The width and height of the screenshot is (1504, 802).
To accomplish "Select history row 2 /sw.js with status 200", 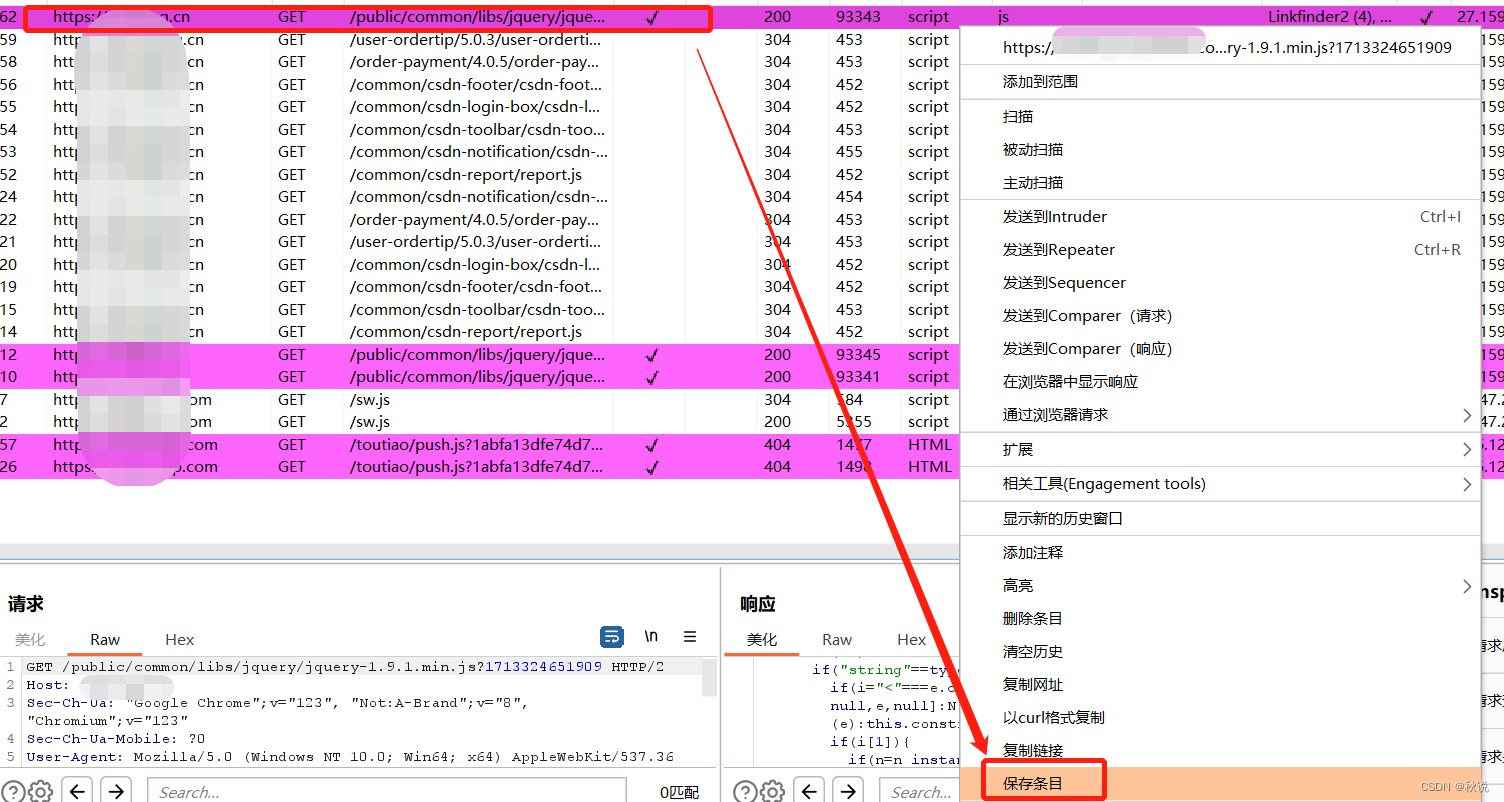I will coord(480,422).
